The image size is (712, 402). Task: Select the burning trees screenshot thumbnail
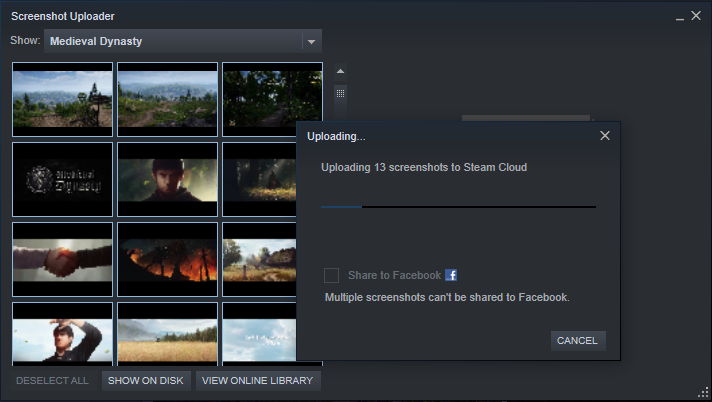(x=168, y=259)
